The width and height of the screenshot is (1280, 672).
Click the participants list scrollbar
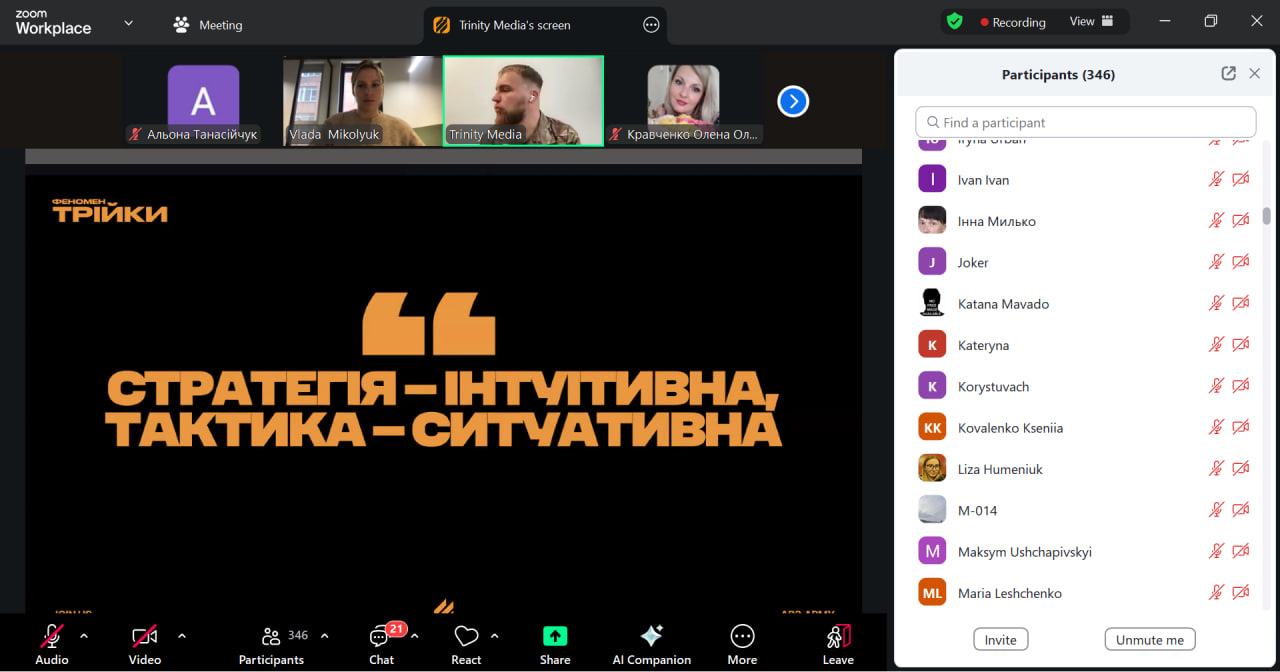[1266, 215]
